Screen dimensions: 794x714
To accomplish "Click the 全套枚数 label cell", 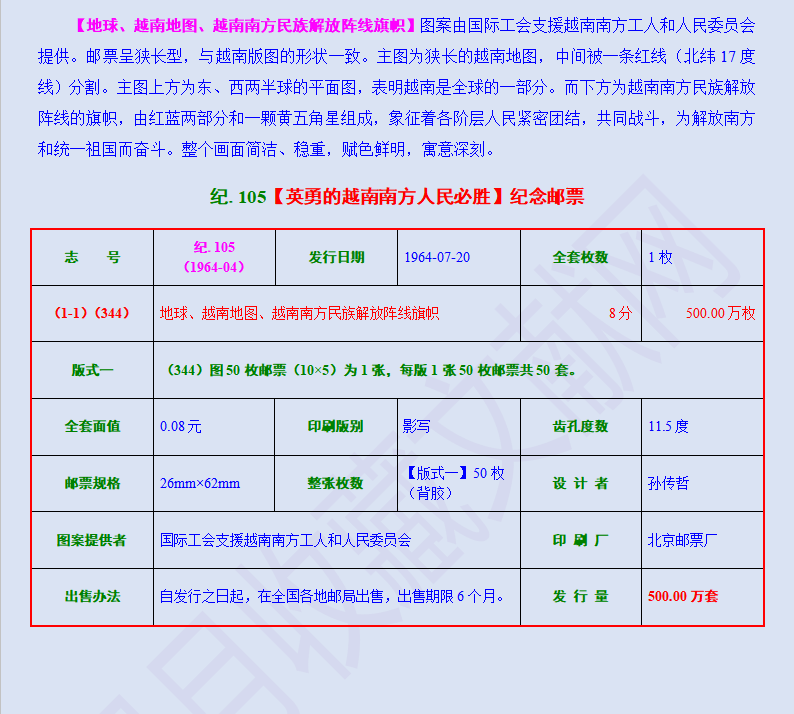I will 580,257.
